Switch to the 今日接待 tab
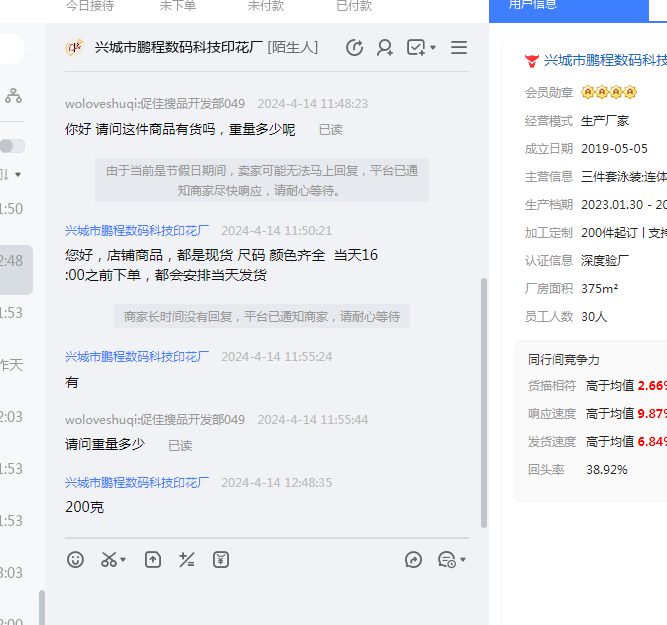667x625 pixels. coord(90,6)
